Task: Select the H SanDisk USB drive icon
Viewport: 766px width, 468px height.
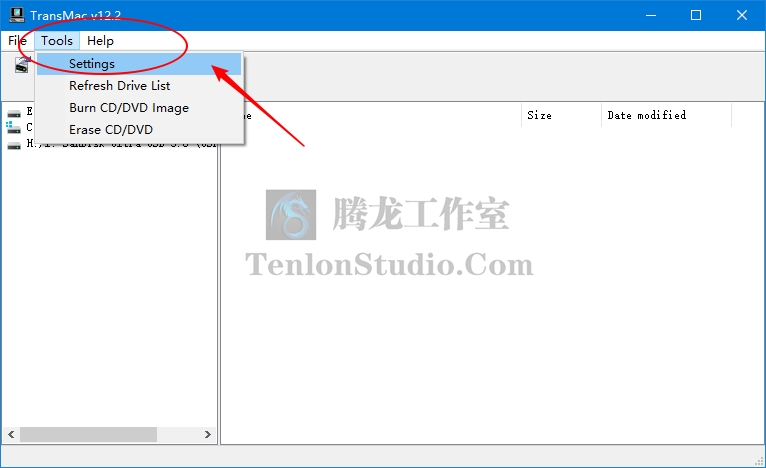Action: point(14,145)
